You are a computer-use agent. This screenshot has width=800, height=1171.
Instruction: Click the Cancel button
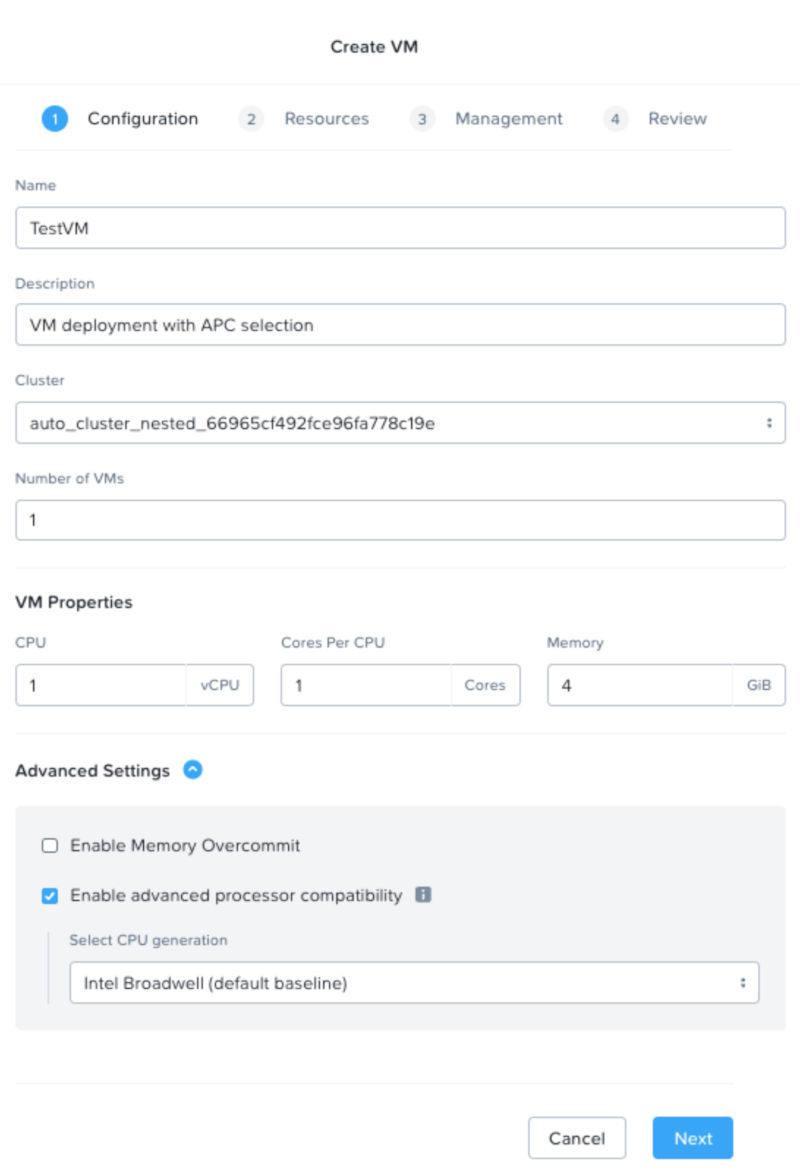click(x=577, y=1137)
